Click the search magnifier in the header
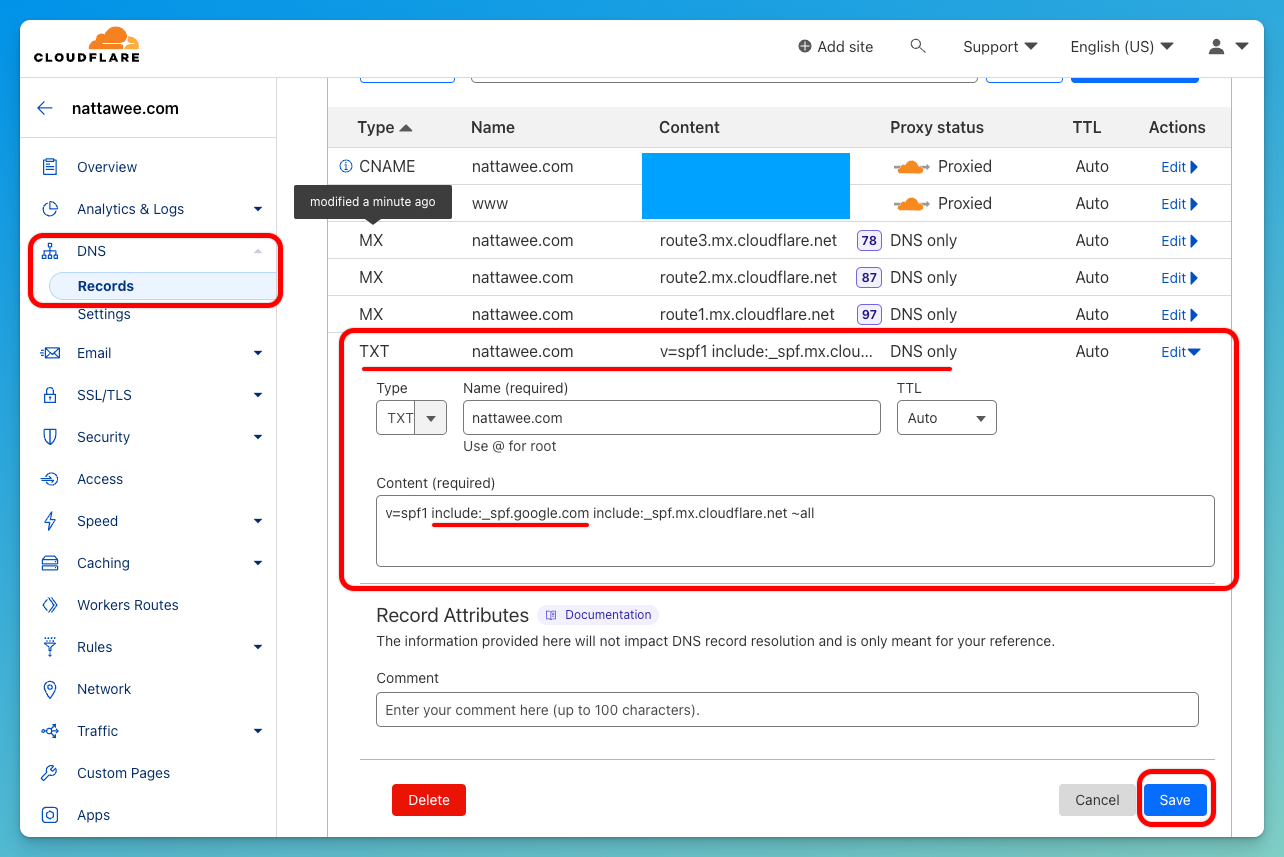1284x857 pixels. point(918,46)
